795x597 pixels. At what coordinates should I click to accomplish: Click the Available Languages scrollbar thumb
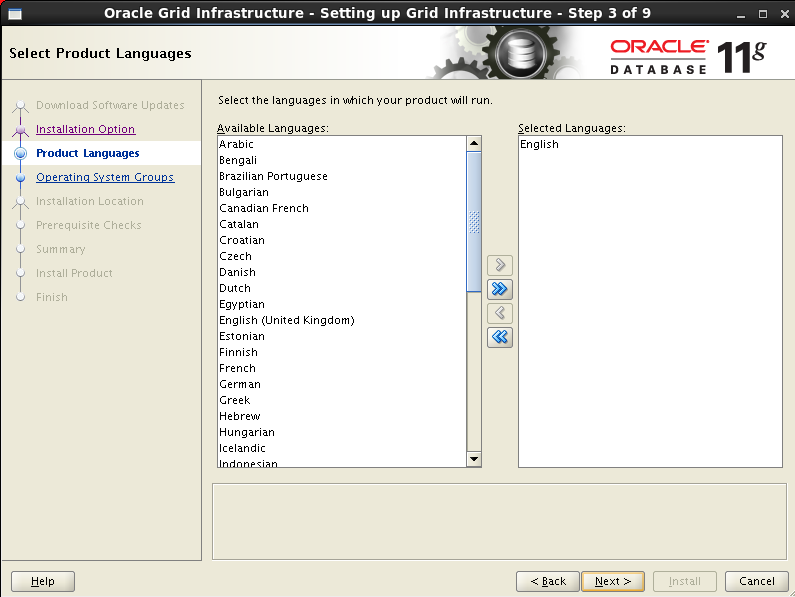tap(474, 222)
